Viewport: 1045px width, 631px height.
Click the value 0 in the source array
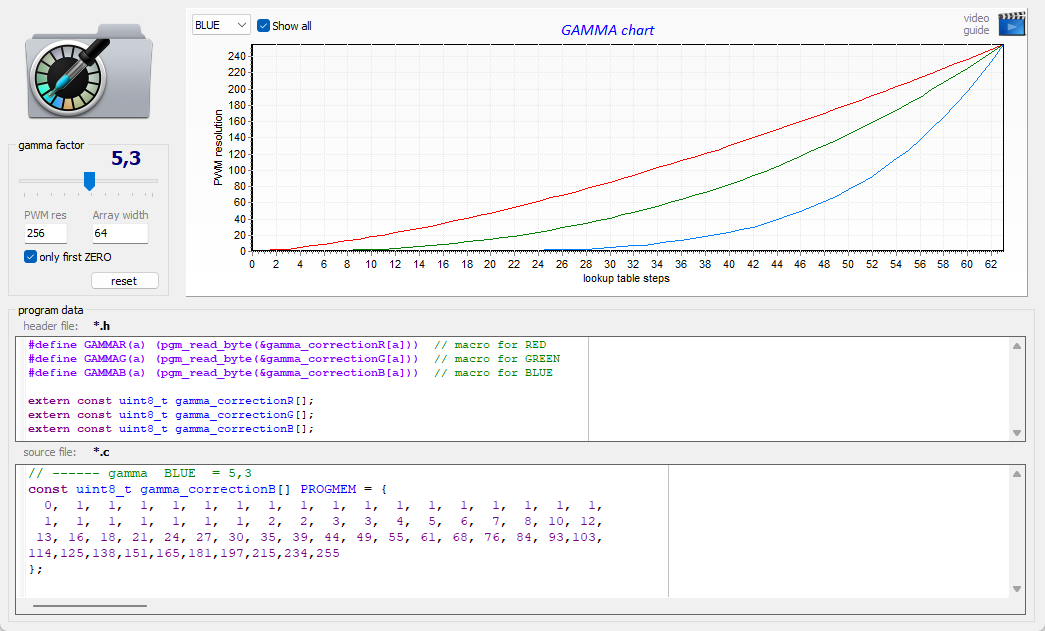click(47, 505)
